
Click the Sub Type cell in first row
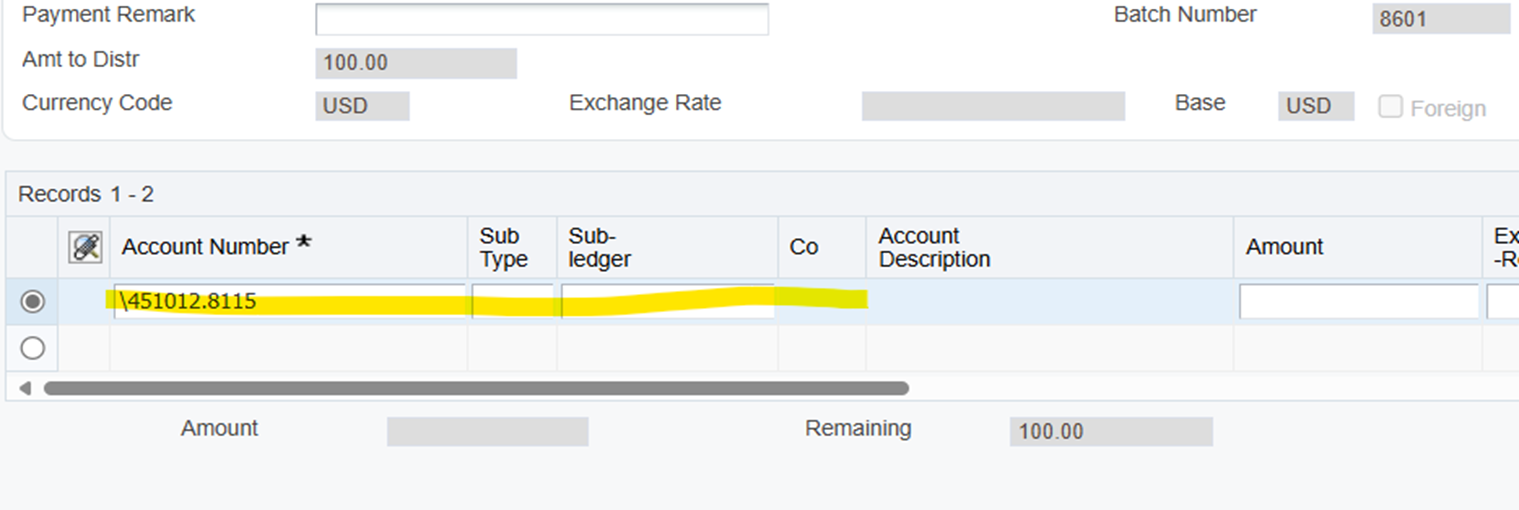512,301
